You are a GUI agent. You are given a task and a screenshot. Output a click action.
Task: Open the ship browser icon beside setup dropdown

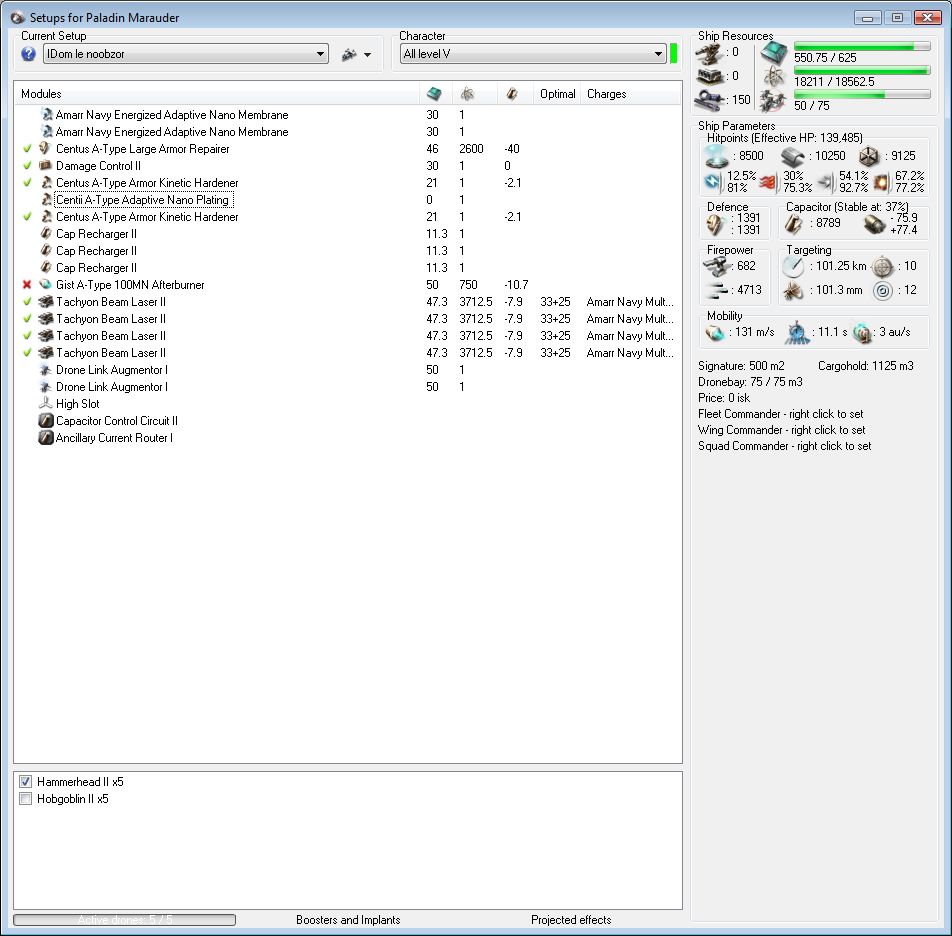tap(349, 55)
